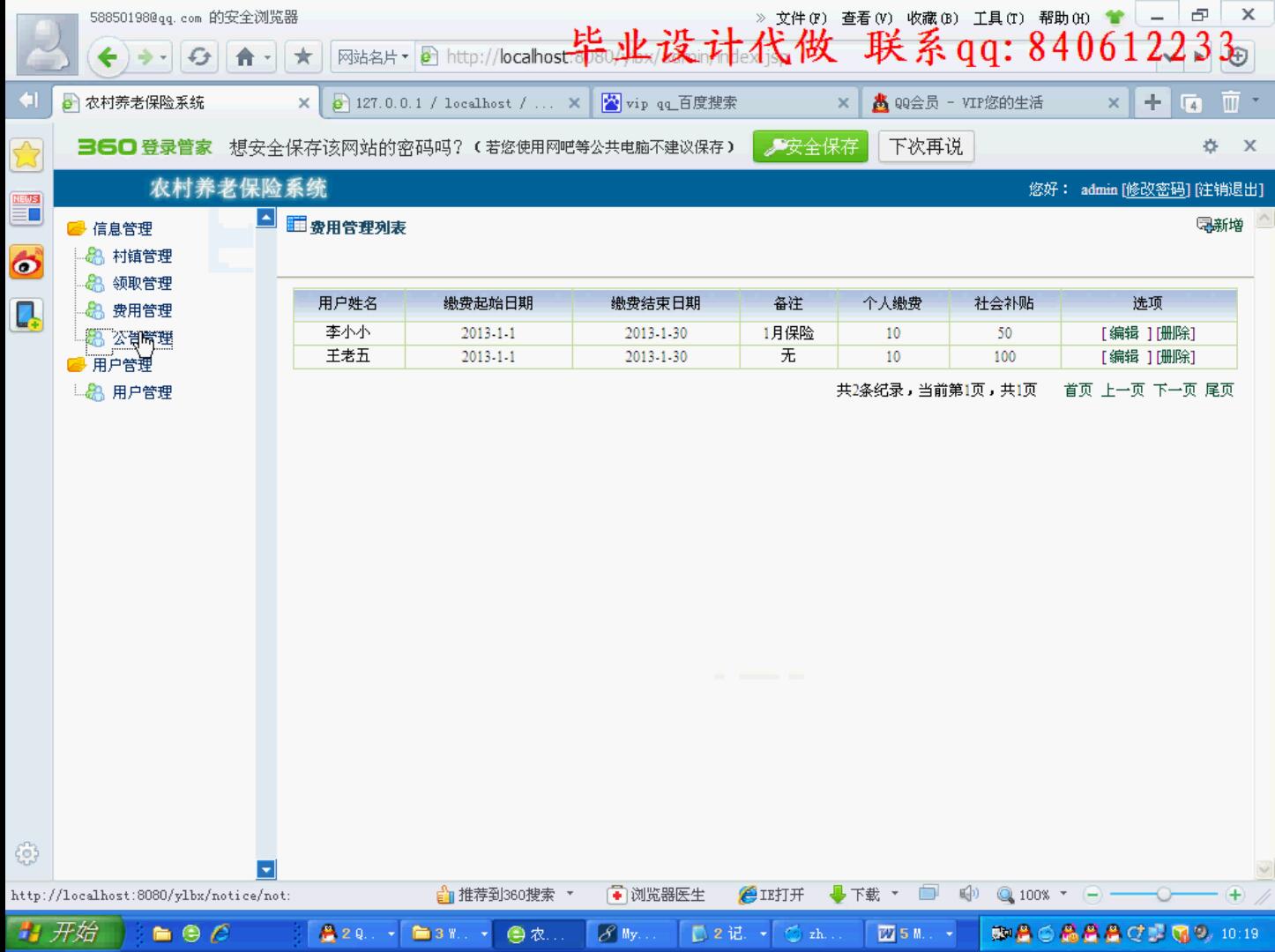Reload the page with the refresh button
1275x952 pixels.
pyautogui.click(x=199, y=57)
